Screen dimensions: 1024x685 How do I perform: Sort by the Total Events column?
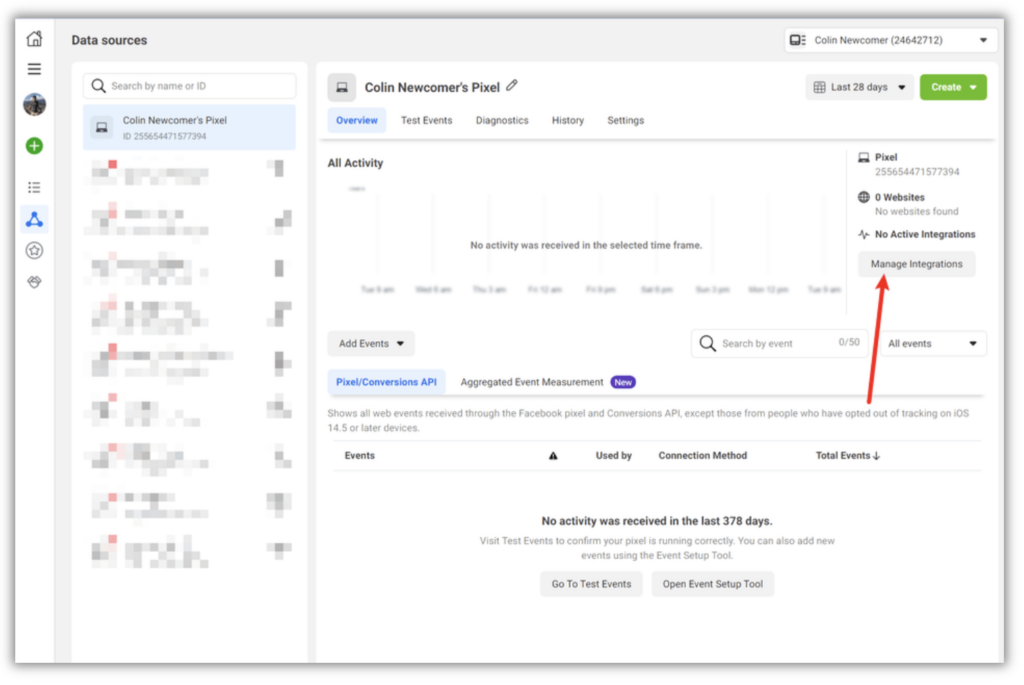point(848,456)
